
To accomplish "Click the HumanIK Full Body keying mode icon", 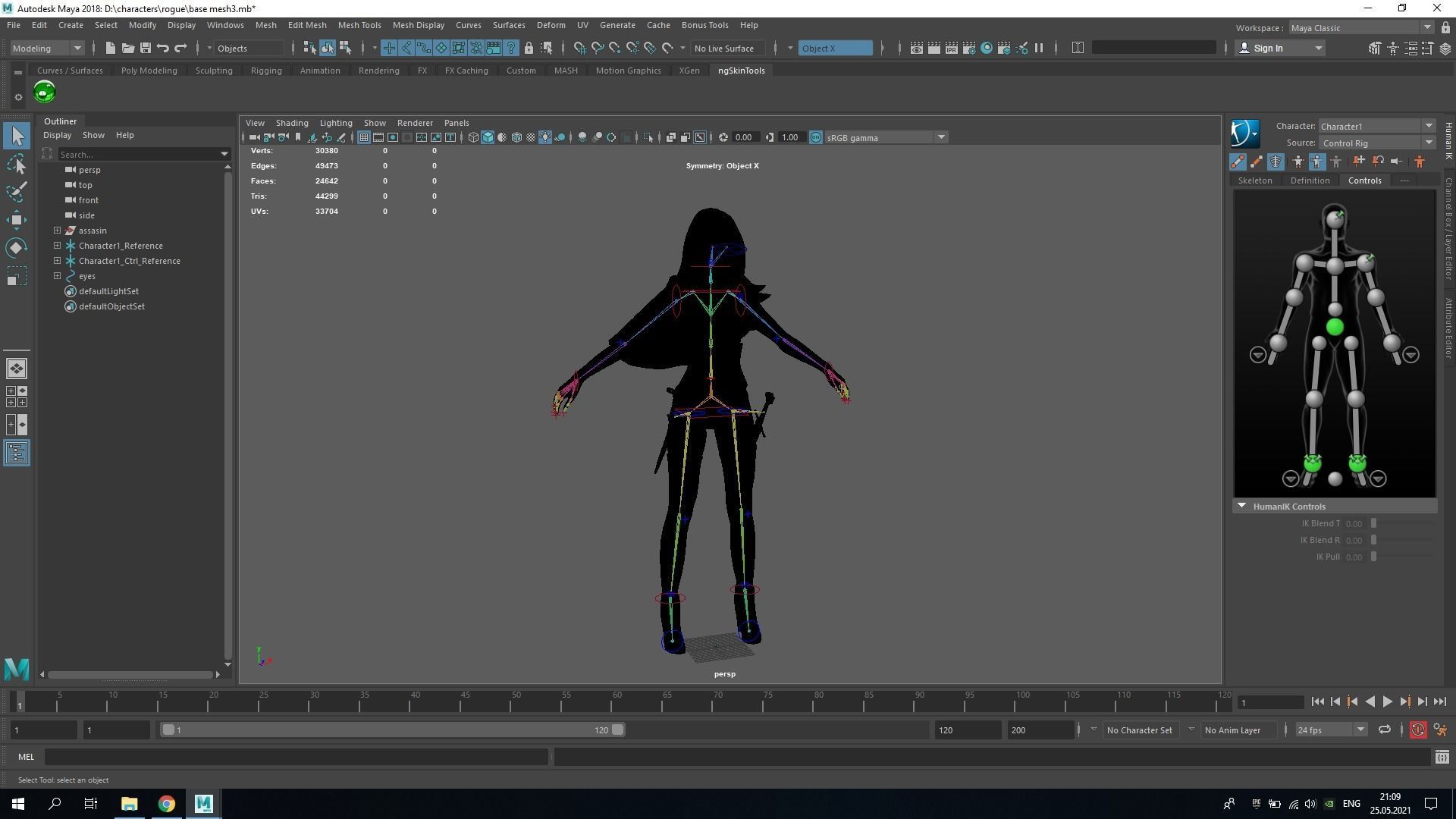I will pos(1298,162).
